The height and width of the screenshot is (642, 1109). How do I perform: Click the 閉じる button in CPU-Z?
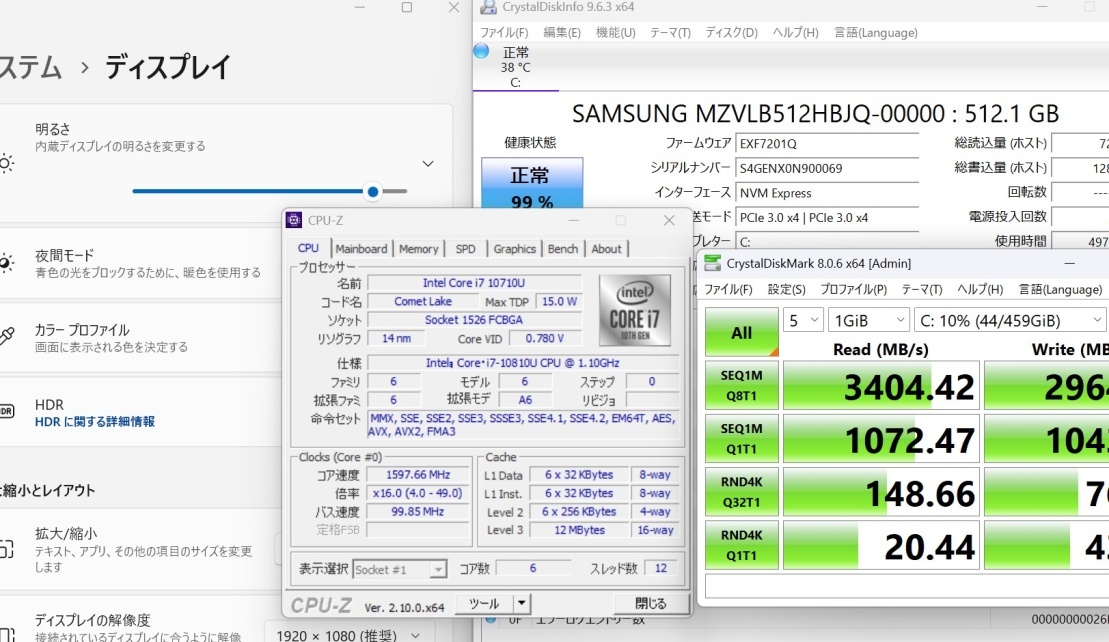650,604
